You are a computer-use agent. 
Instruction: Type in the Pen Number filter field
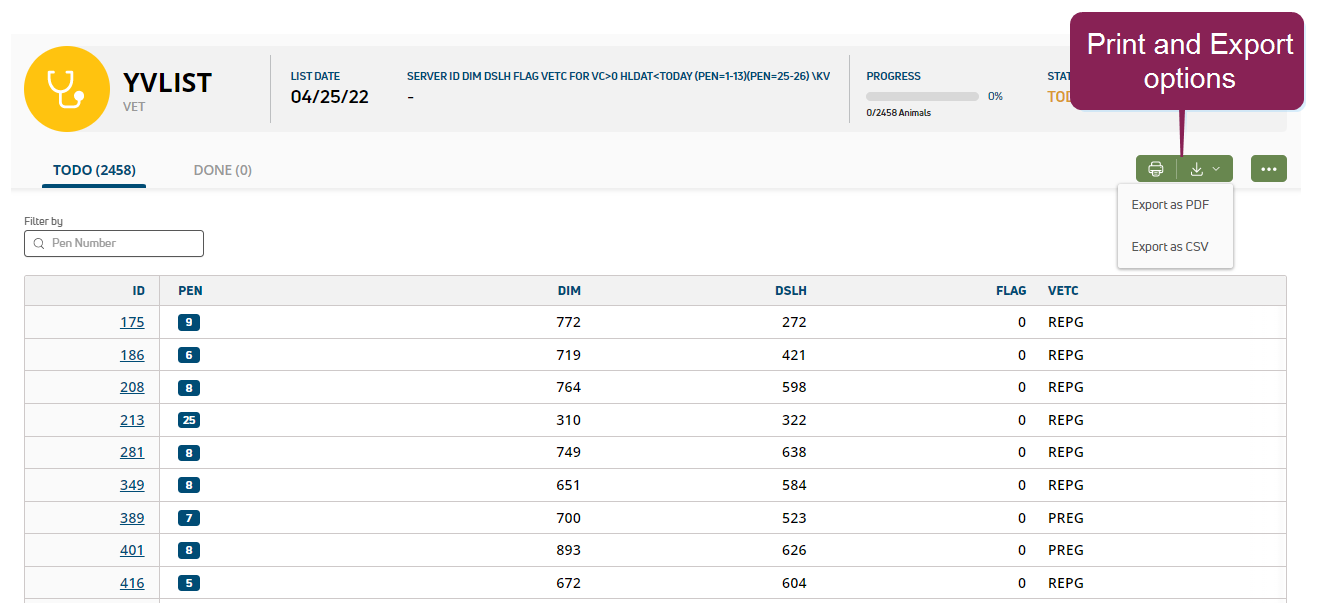pyautogui.click(x=122, y=243)
